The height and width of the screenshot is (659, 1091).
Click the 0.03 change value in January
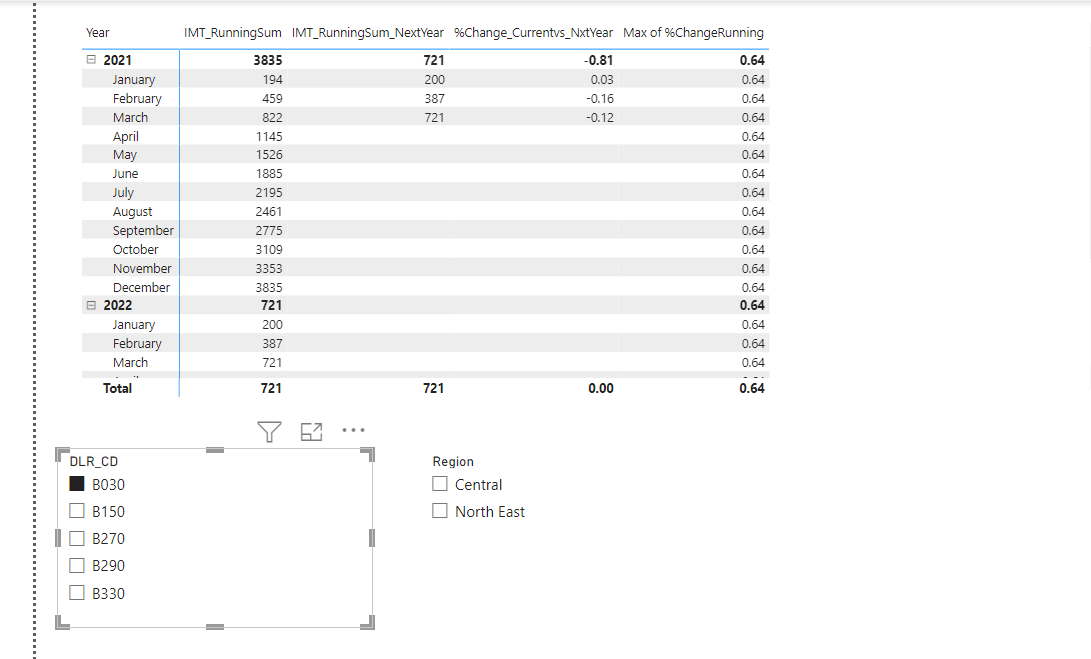coord(602,79)
